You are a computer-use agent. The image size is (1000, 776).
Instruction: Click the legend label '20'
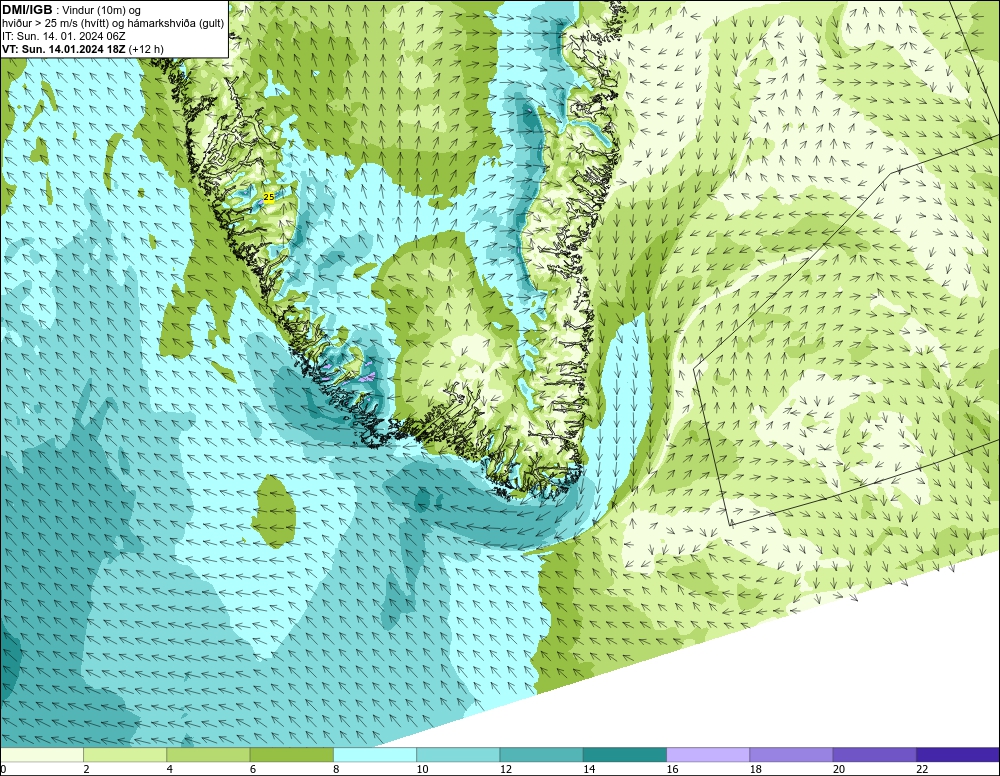[839, 770]
